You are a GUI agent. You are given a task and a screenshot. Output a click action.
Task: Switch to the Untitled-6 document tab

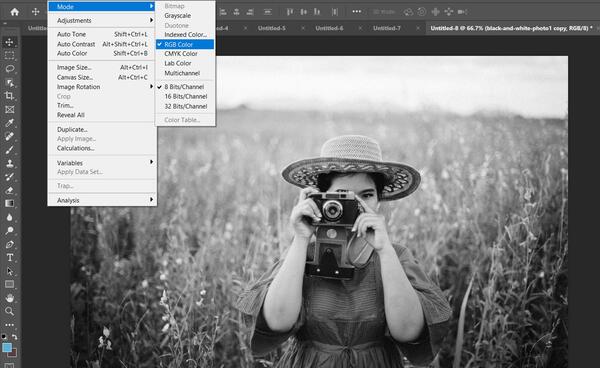[329, 28]
